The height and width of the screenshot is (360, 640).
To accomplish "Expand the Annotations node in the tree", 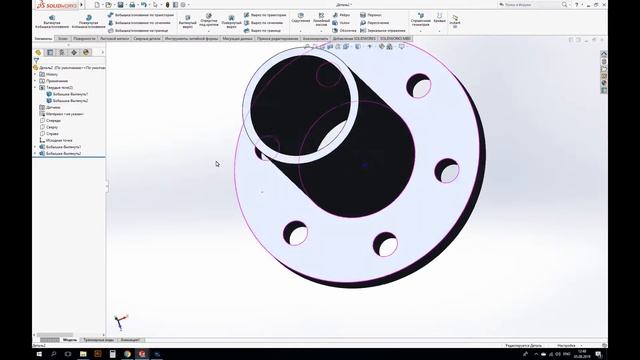I will click(x=35, y=81).
